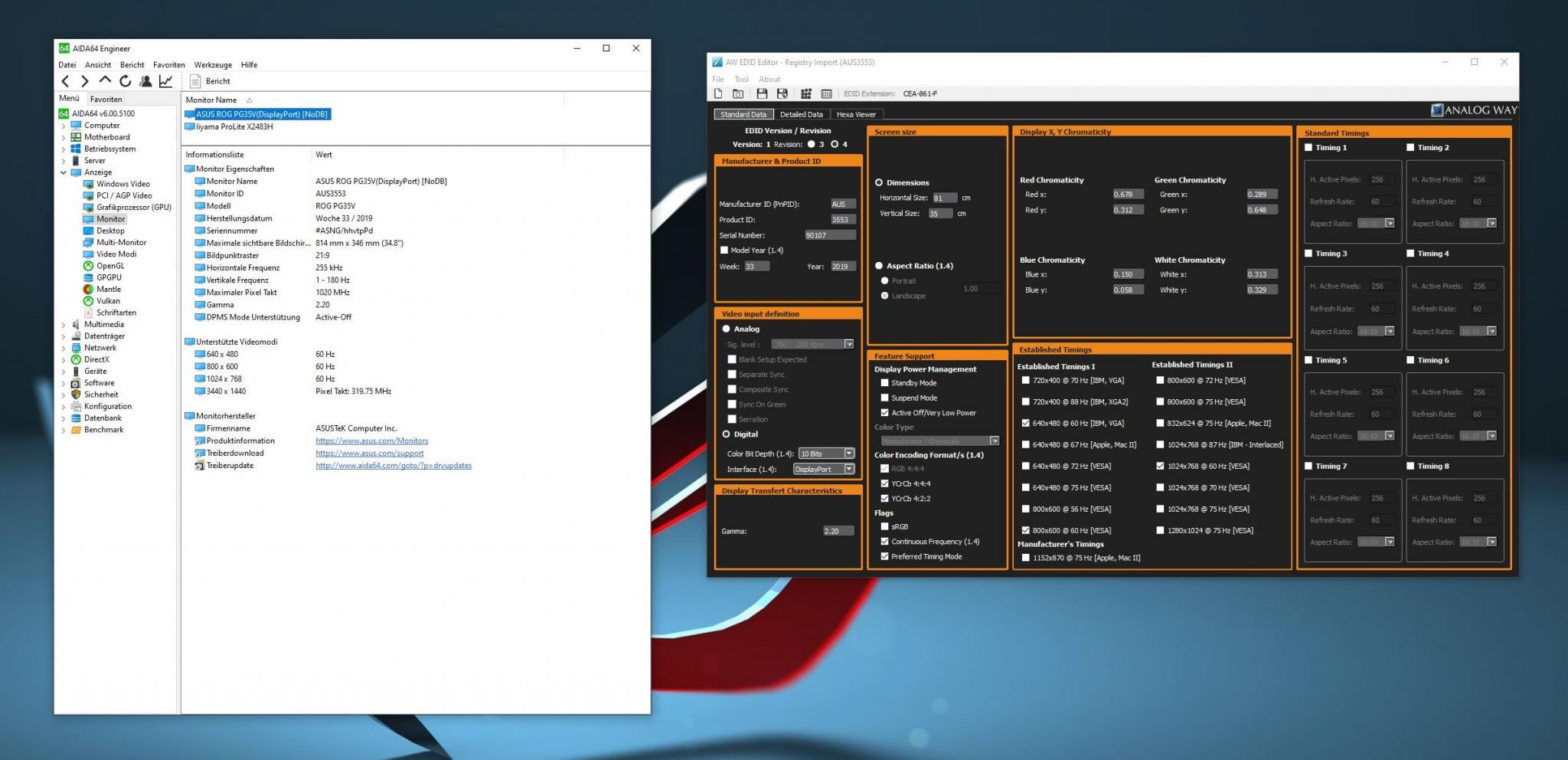Open the AIDA64 user icon tool
Viewport: 1568px width, 760px height.
click(x=145, y=80)
